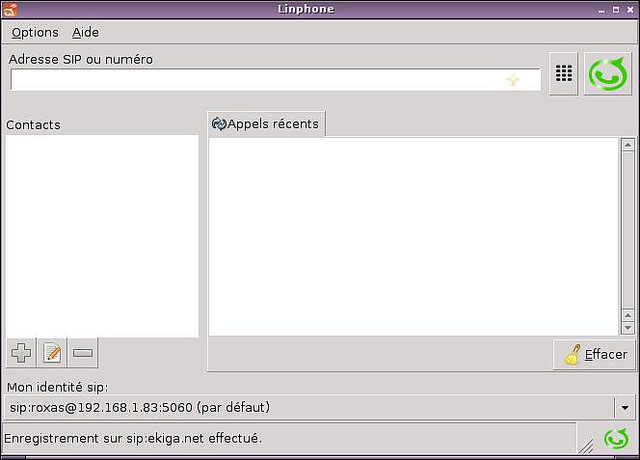Image resolution: width=640 pixels, height=460 pixels.
Task: Focus the Adresse SIP ou numéro input field
Action: pyautogui.click(x=276, y=80)
